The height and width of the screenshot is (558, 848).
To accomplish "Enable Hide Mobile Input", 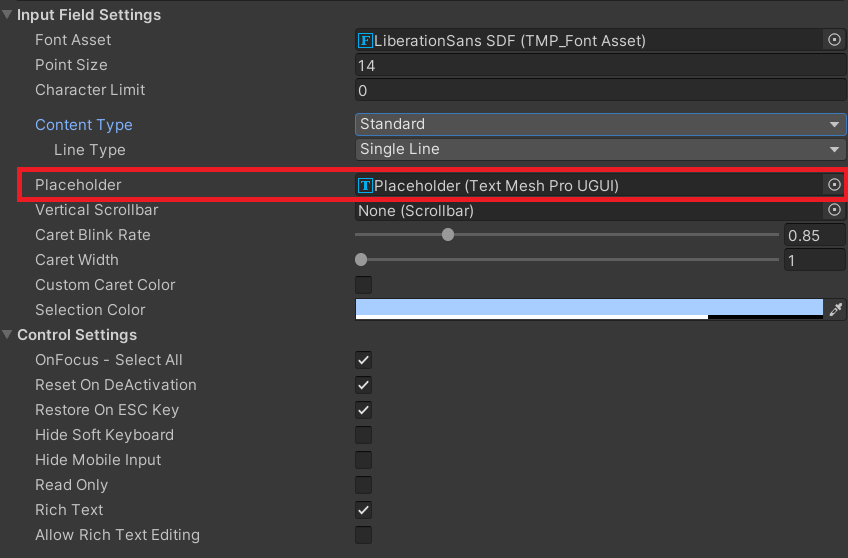I will (x=363, y=460).
